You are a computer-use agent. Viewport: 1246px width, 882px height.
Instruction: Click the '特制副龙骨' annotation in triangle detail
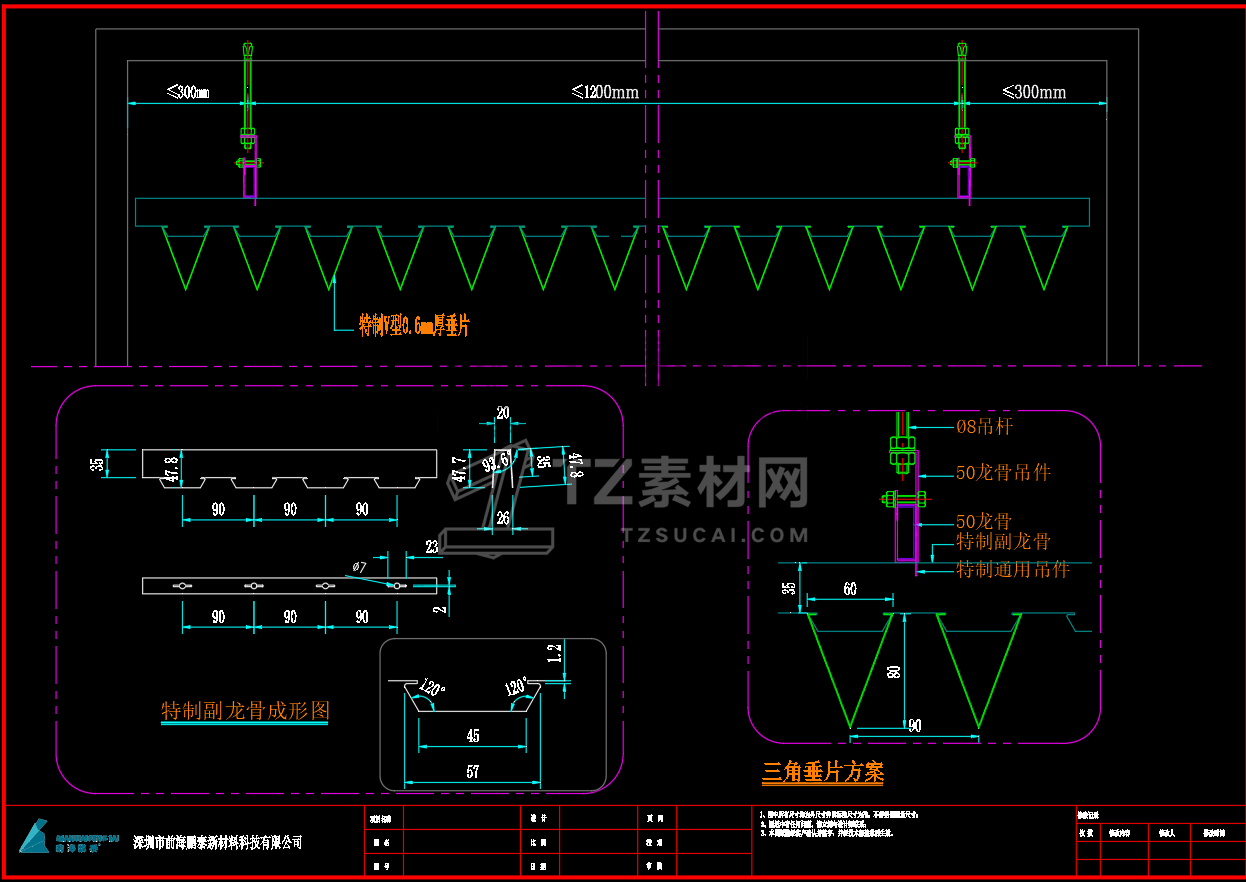coord(1003,542)
